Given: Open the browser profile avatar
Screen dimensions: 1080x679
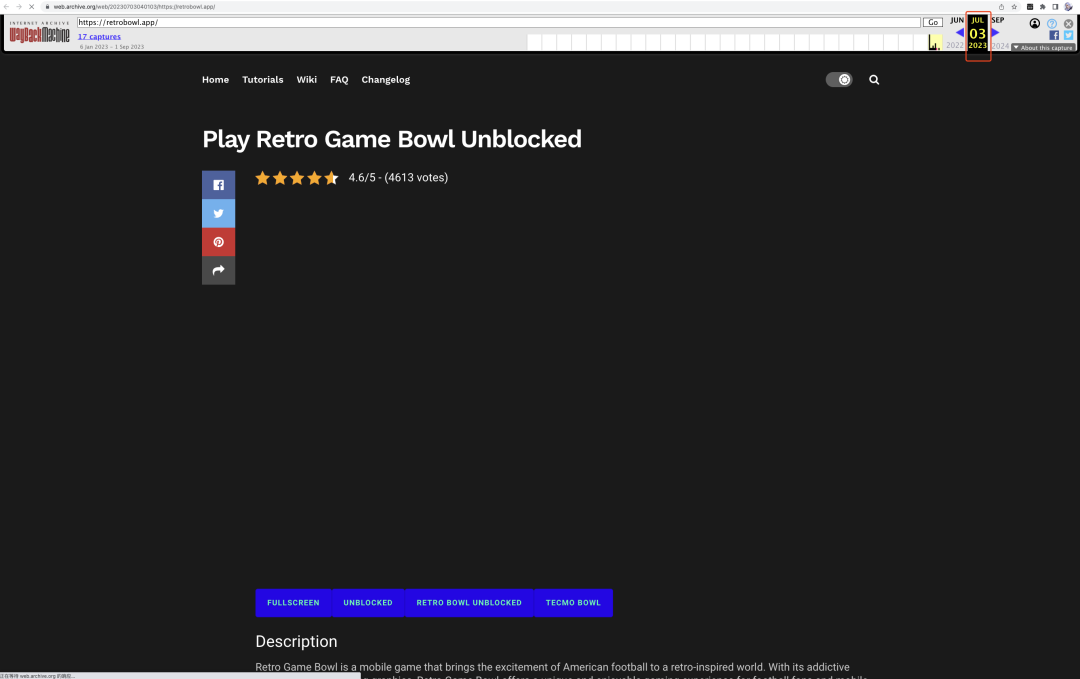Looking at the screenshot, I should click(x=1068, y=6).
